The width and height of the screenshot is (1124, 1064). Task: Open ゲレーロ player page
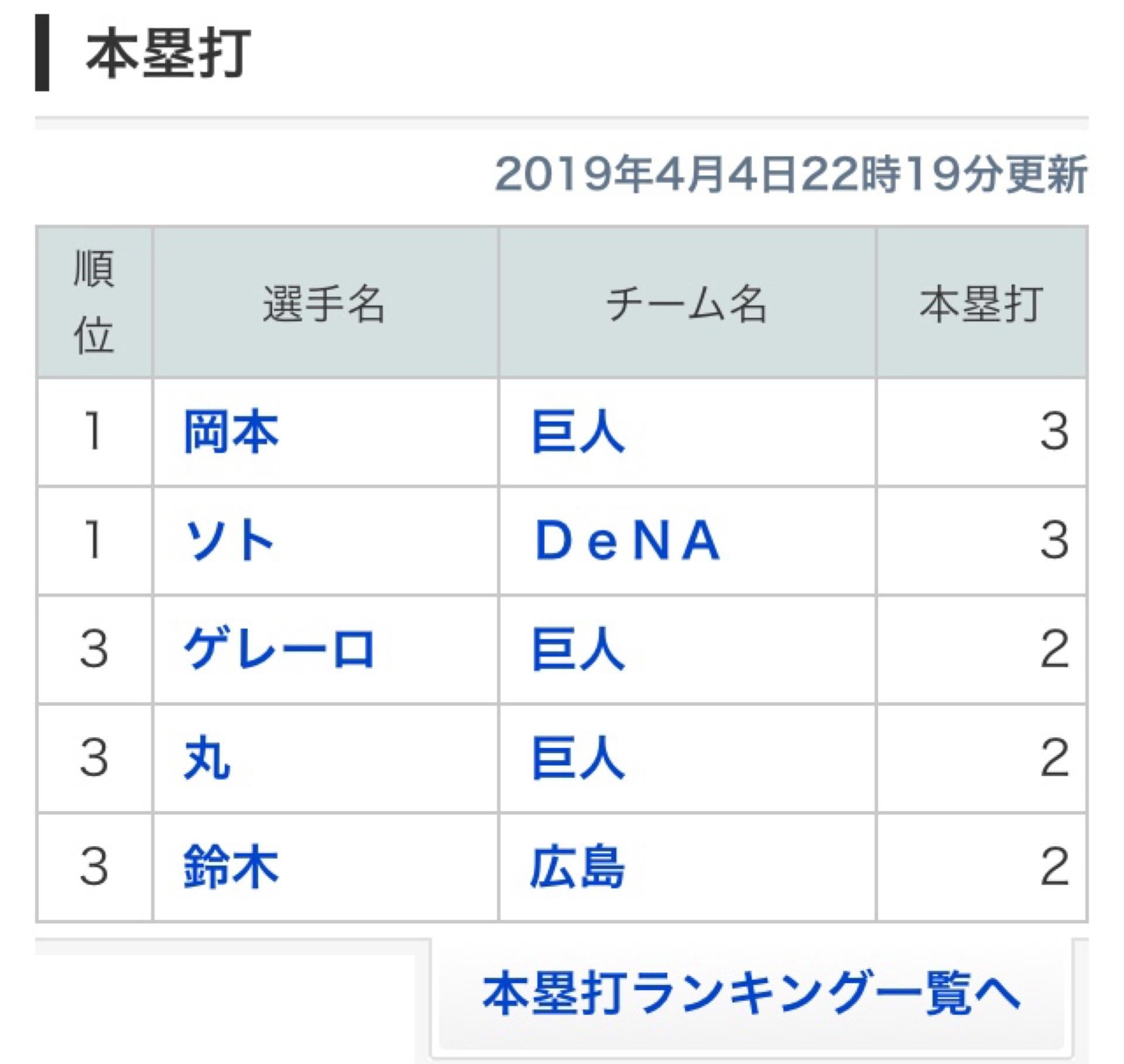tap(279, 649)
